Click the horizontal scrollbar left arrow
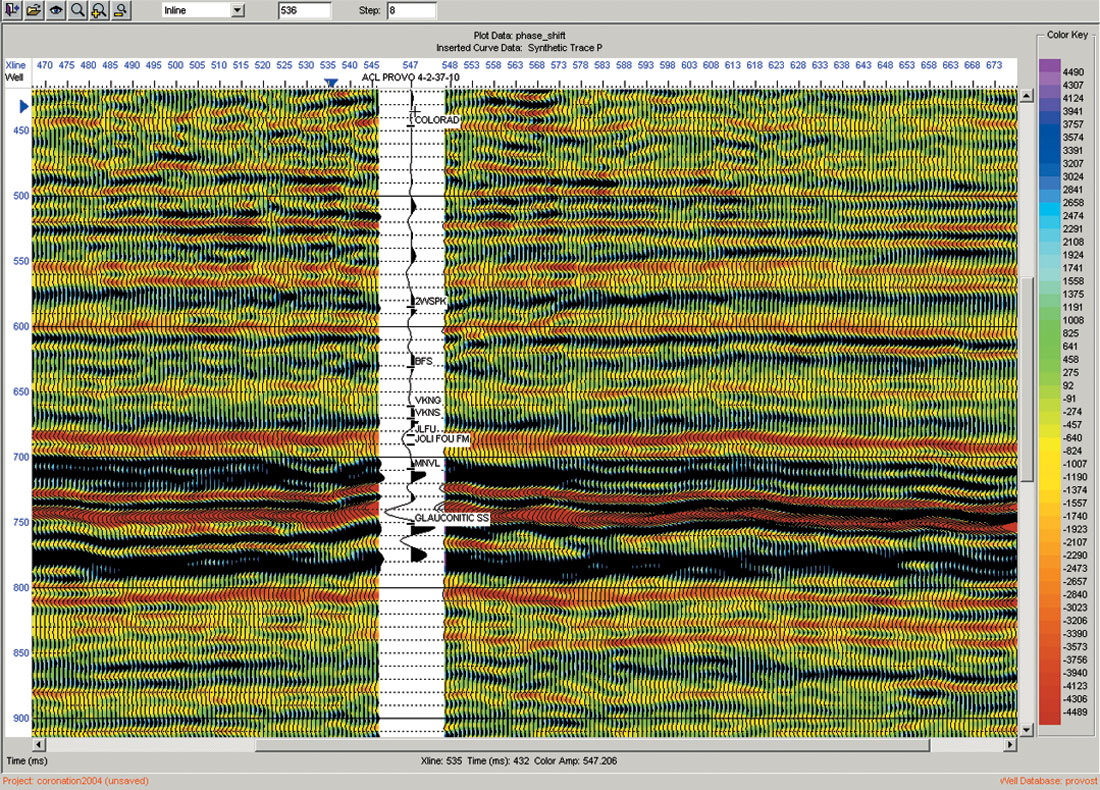Viewport: 1100px width, 790px height. (x=39, y=744)
